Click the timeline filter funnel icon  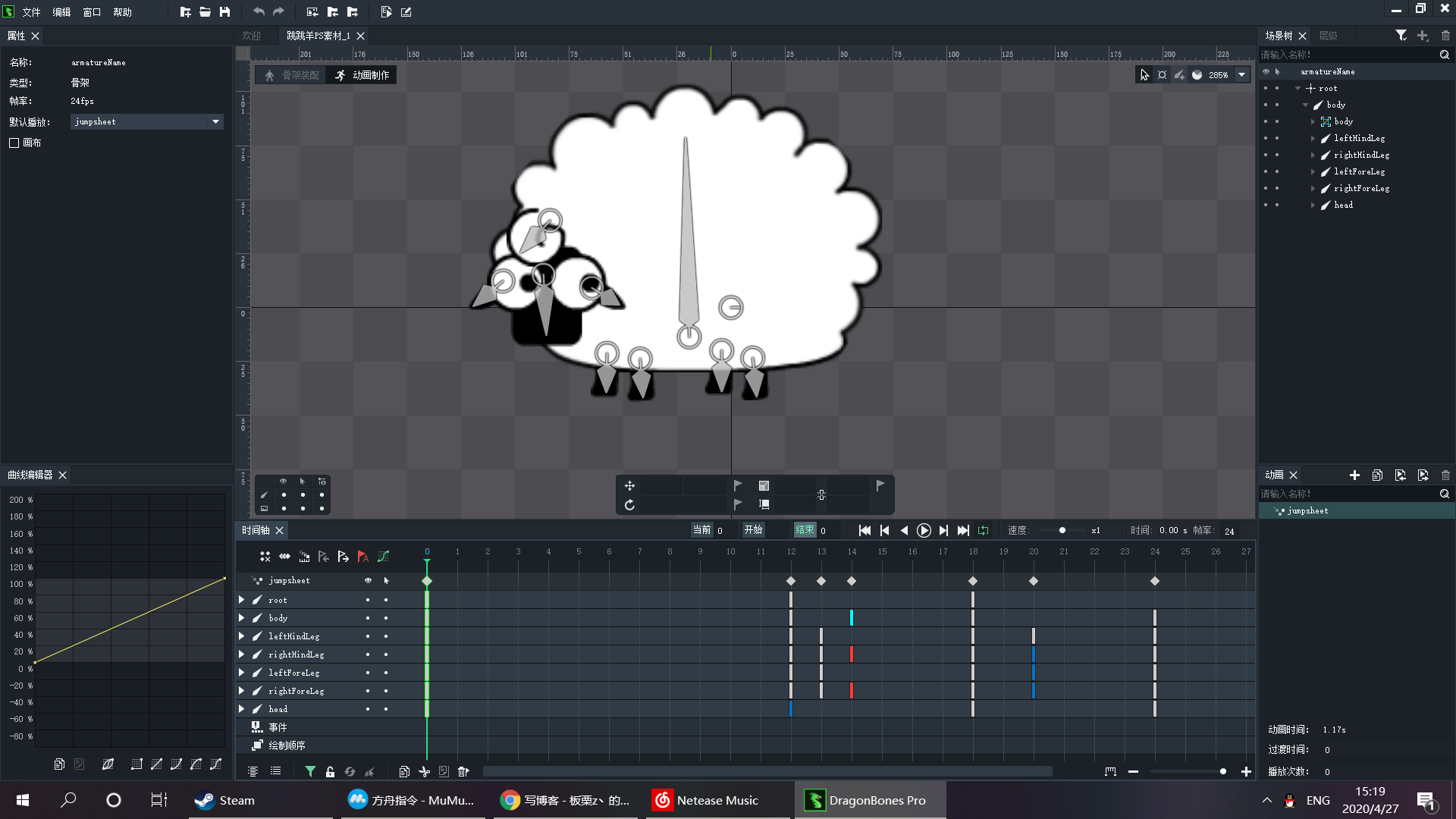310,771
